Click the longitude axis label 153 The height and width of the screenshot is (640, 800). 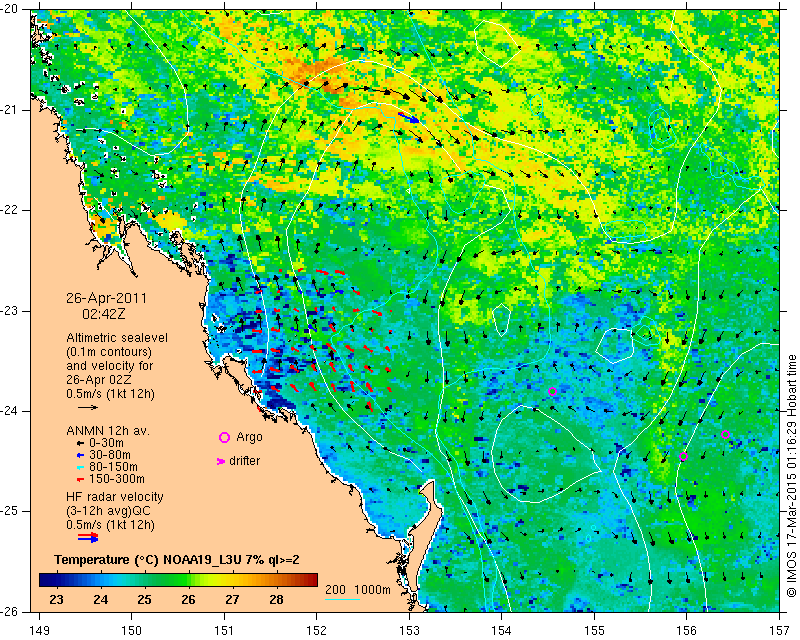click(409, 630)
